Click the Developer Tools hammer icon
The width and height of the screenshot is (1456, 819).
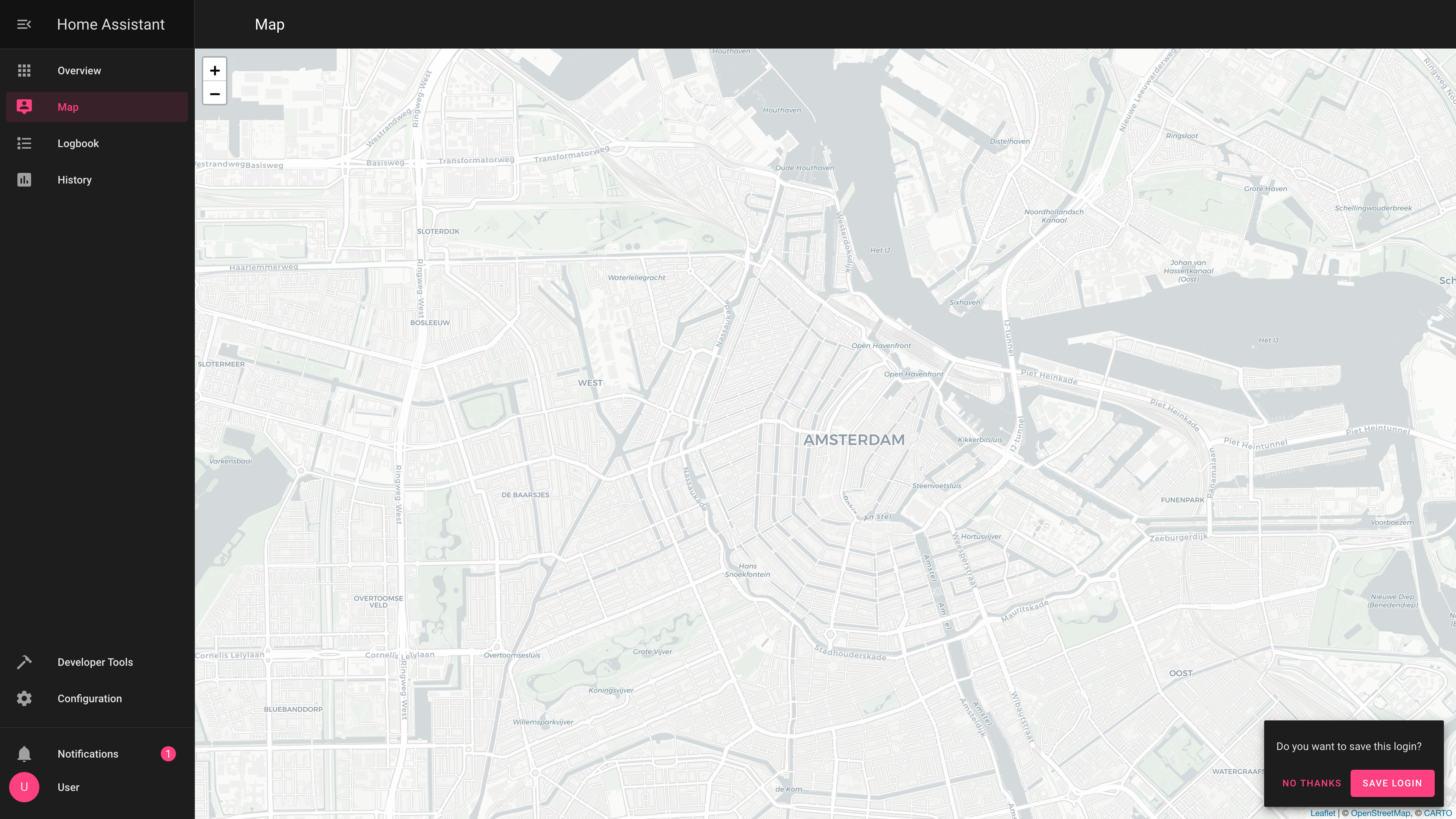tap(24, 662)
